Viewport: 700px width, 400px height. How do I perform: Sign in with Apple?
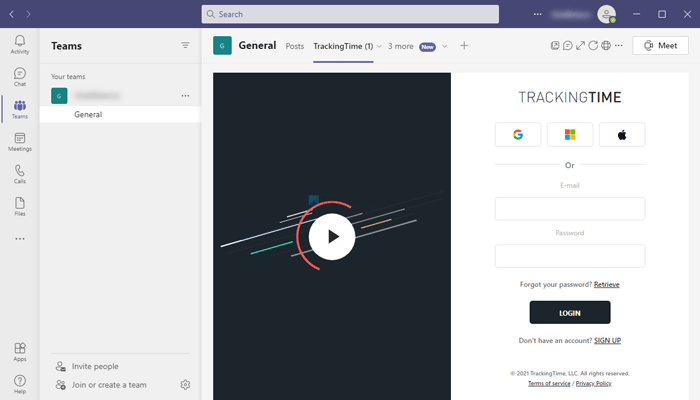tap(622, 134)
